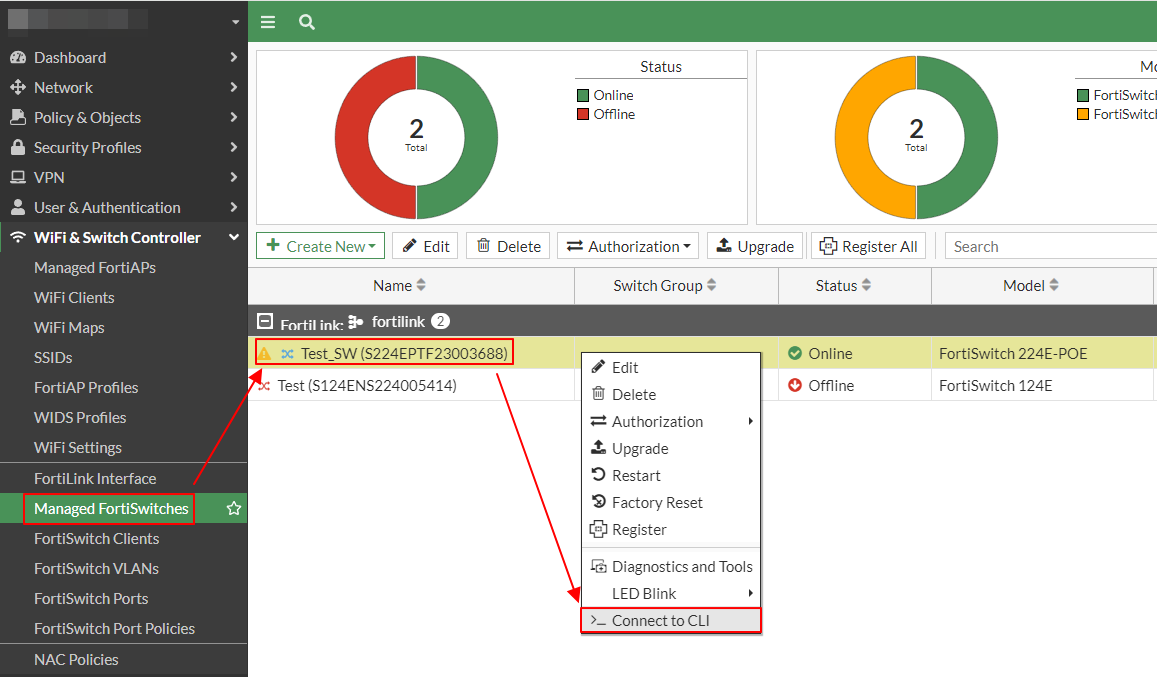This screenshot has height=677, width=1157.
Task: Choose Register in the context menu
Action: (x=671, y=529)
